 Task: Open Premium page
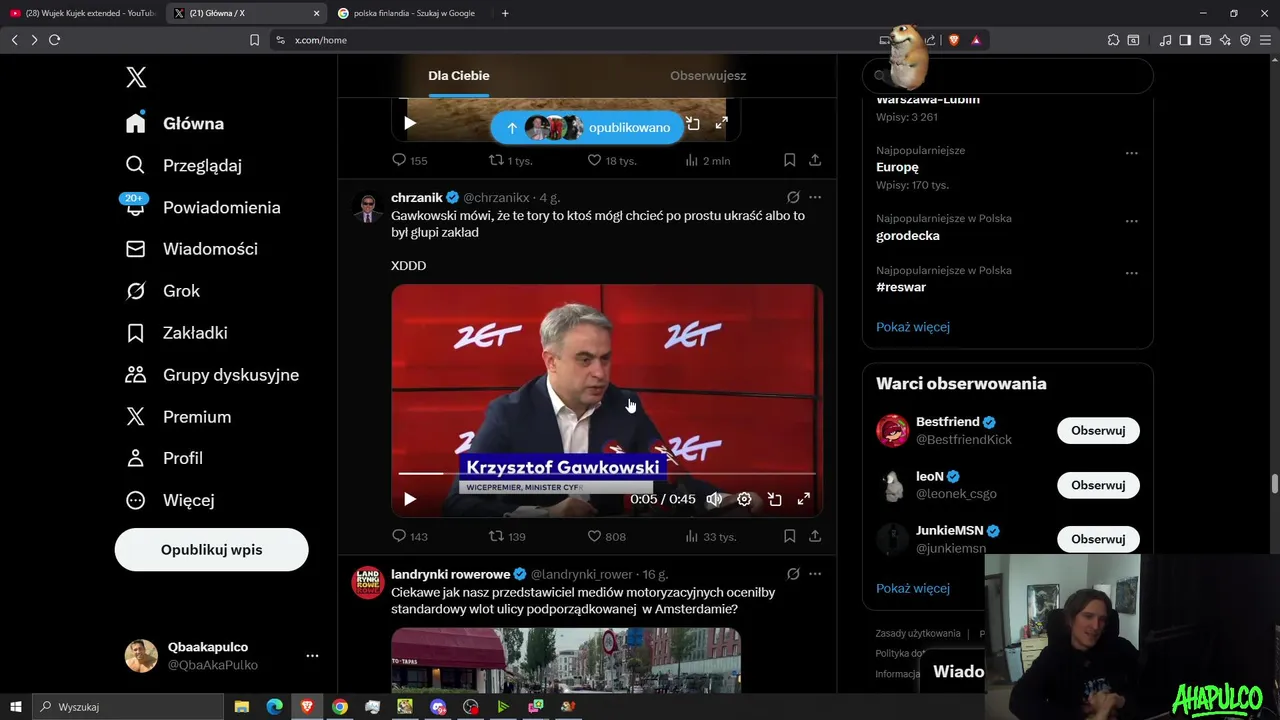click(x=178, y=417)
